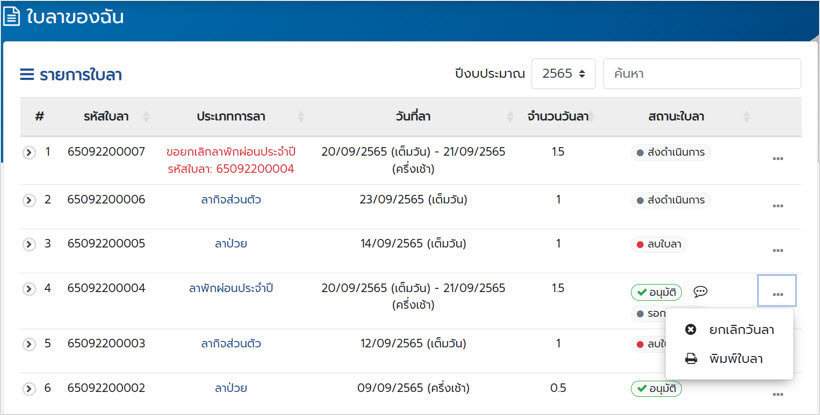820x415 pixels.
Task: Open the ลากิจส่วนตัว link in row 2
Action: pyautogui.click(x=230, y=200)
